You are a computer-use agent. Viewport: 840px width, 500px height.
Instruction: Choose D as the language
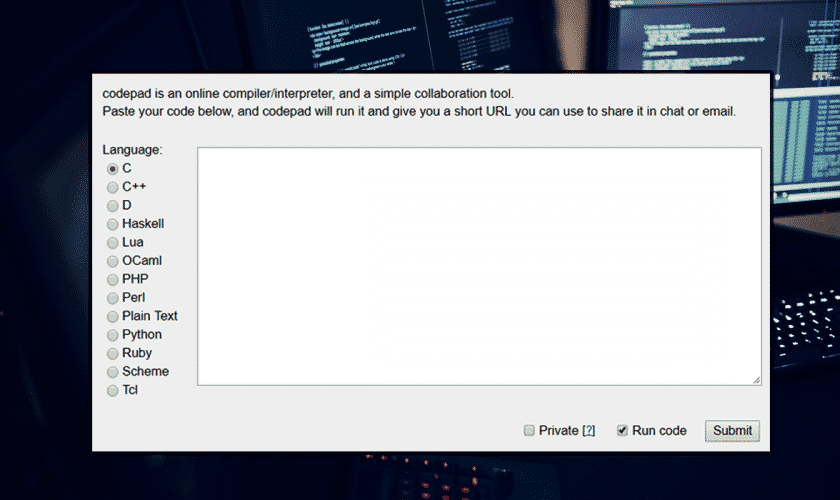click(112, 206)
